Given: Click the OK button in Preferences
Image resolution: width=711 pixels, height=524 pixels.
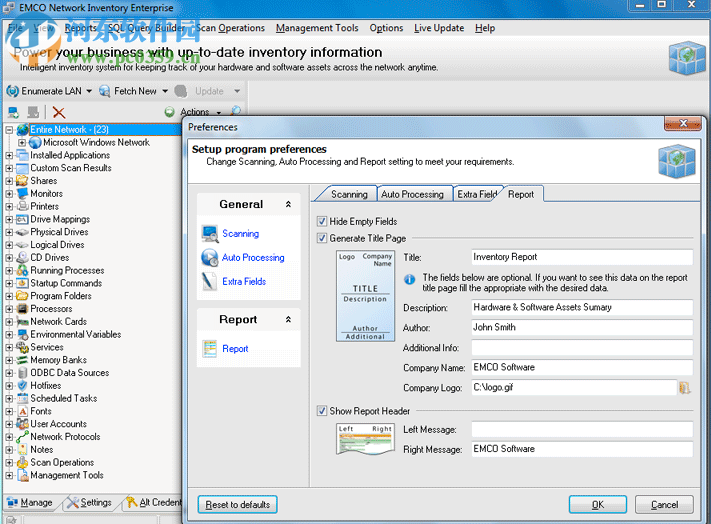Looking at the screenshot, I should (x=598, y=505).
